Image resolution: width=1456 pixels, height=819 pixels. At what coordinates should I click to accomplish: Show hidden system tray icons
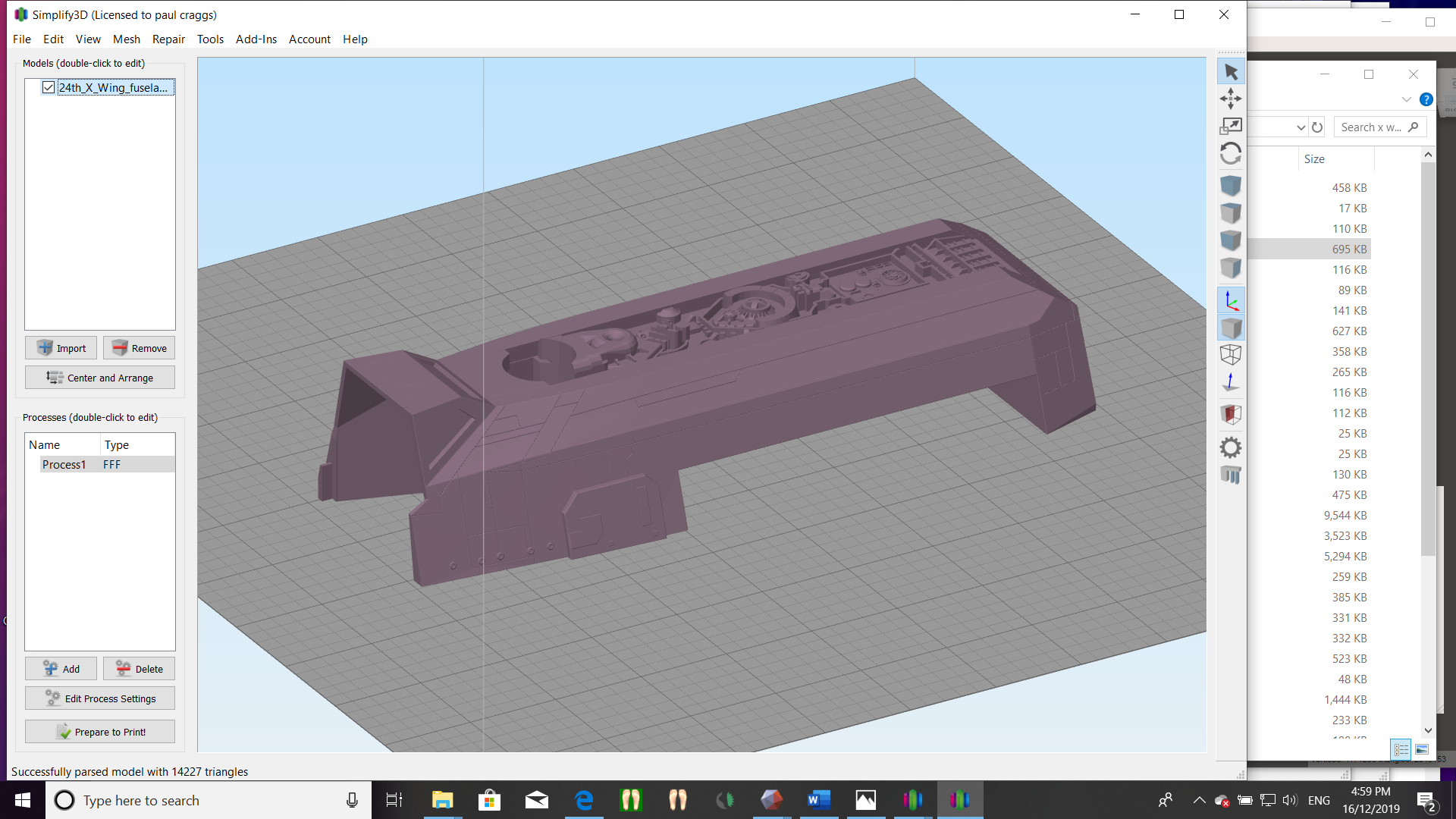pos(1199,800)
